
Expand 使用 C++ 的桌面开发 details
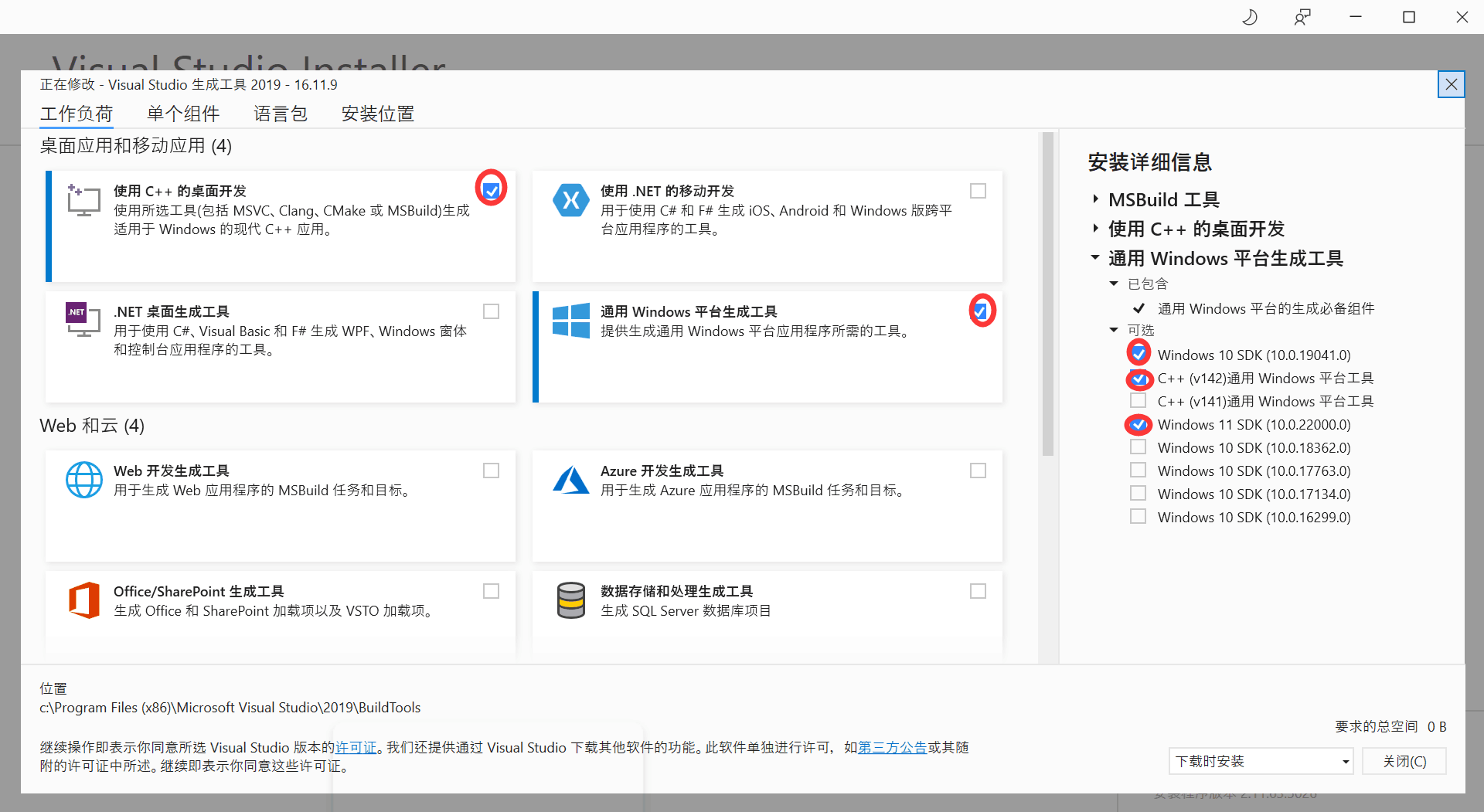[1095, 228]
